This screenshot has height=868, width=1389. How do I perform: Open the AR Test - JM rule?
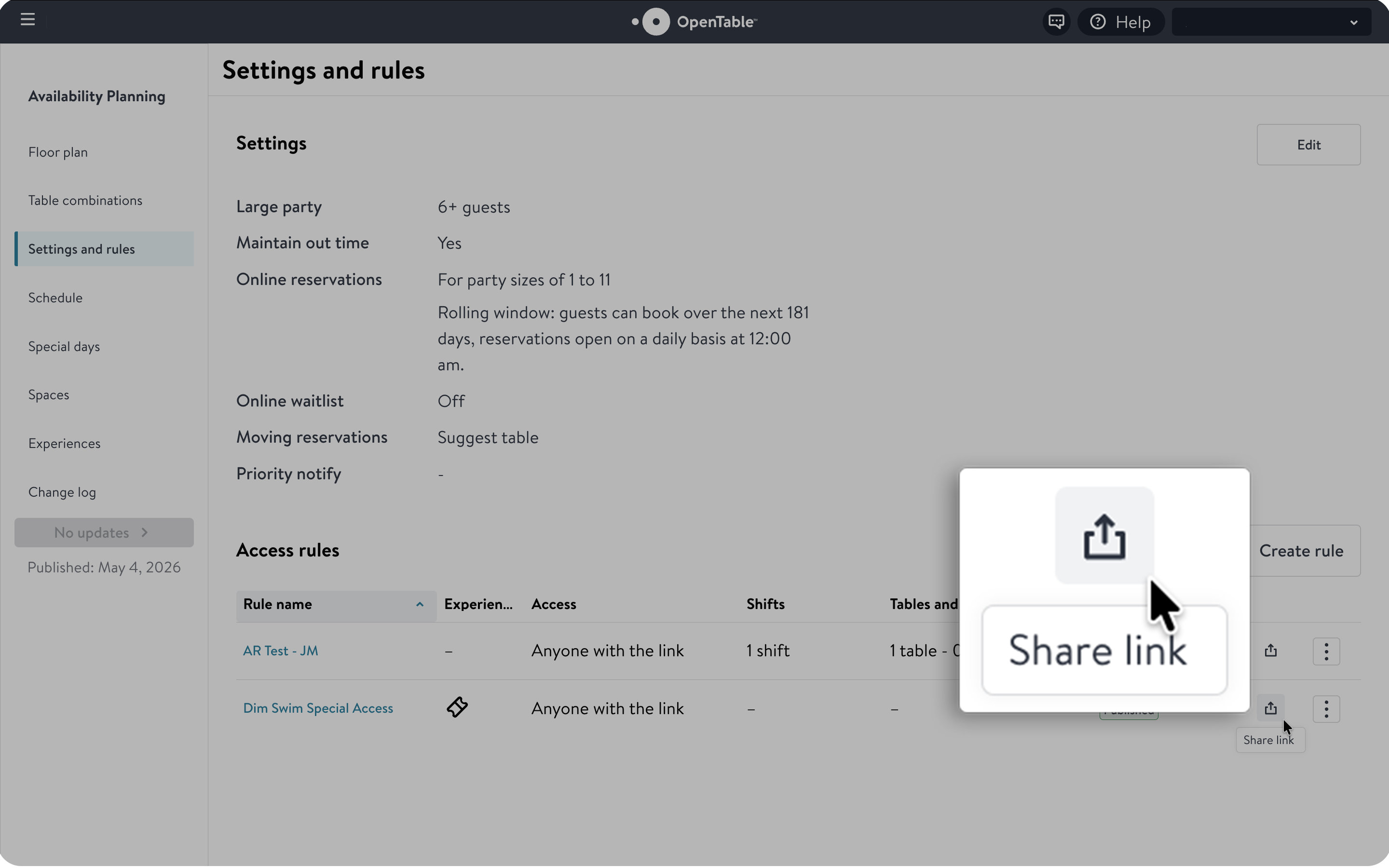pos(280,651)
